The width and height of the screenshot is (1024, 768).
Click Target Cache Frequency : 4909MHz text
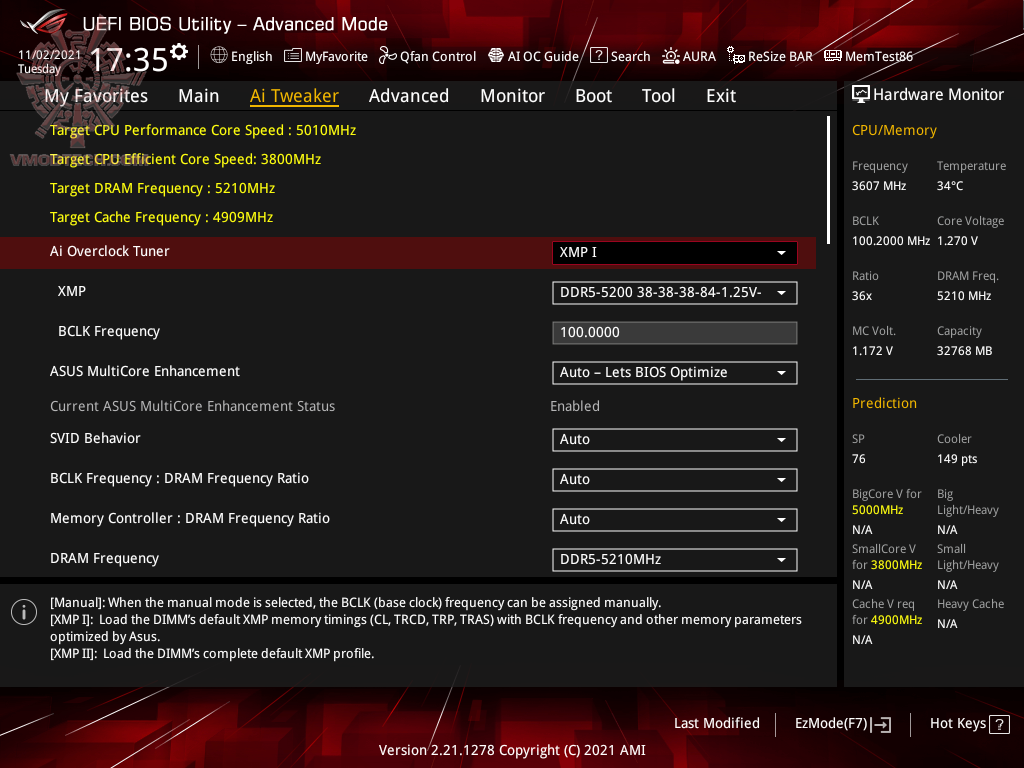(x=161, y=217)
